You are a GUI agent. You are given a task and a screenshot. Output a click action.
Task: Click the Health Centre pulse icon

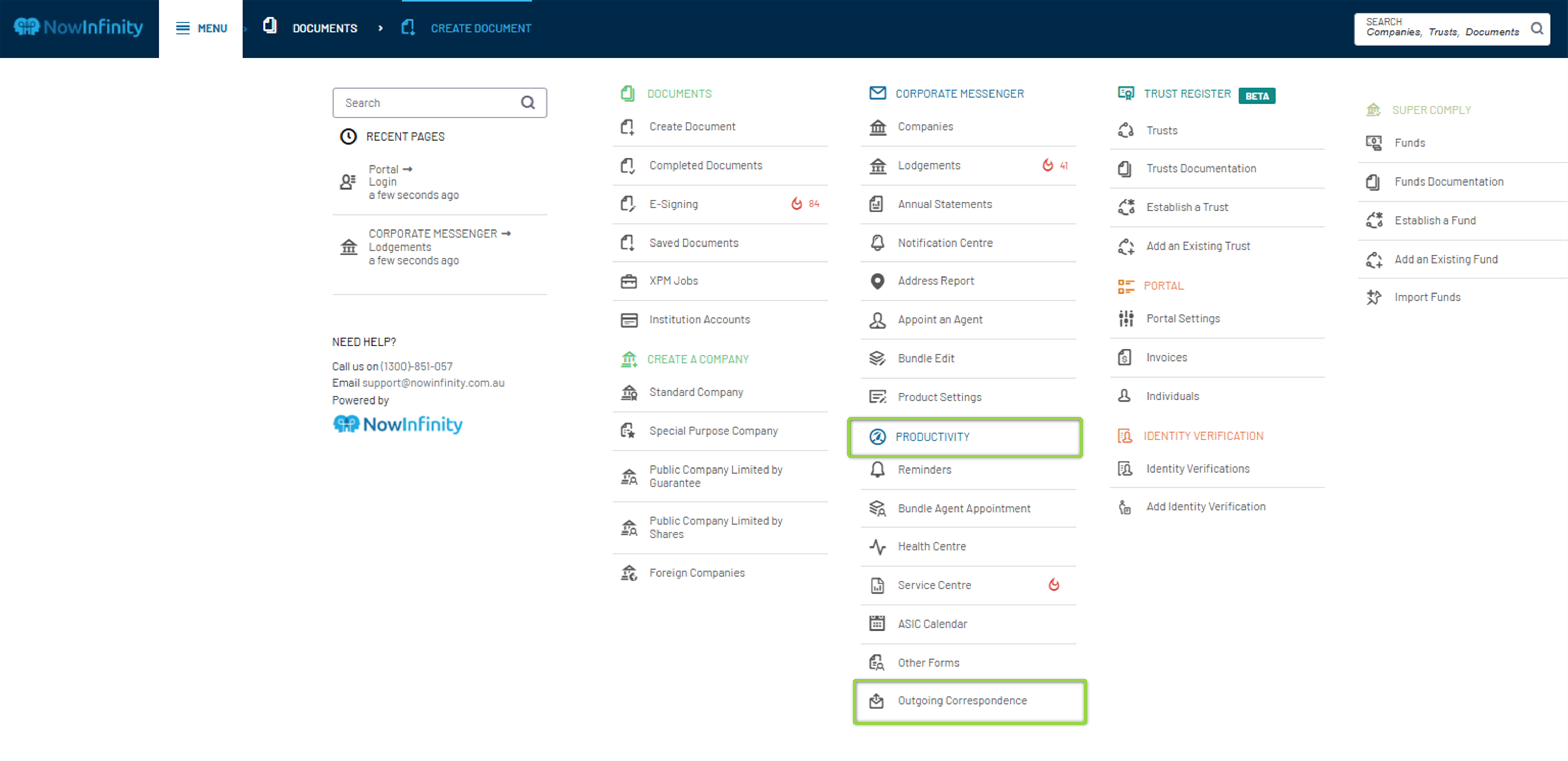877,547
